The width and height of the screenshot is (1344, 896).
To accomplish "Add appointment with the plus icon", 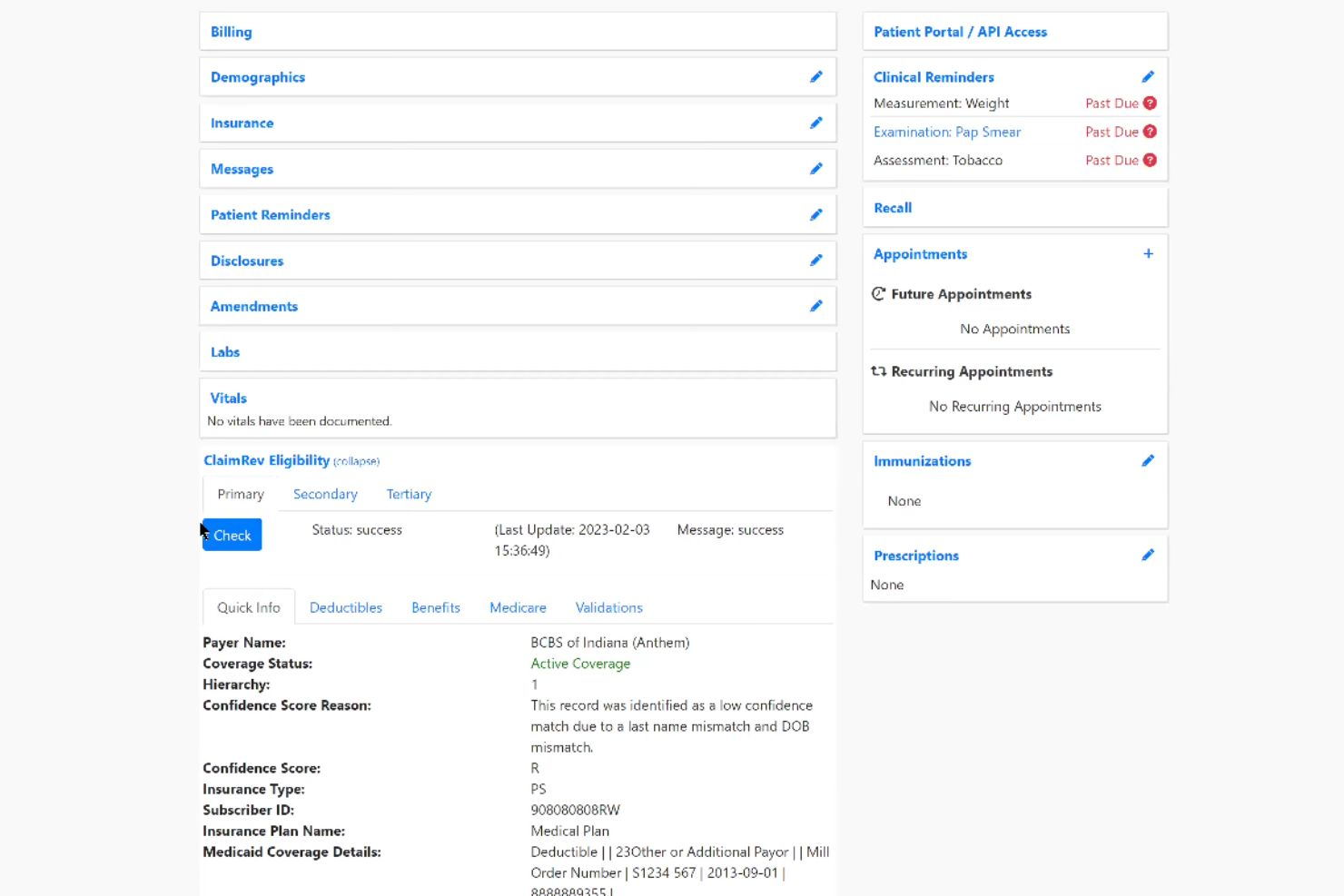I will [1148, 254].
